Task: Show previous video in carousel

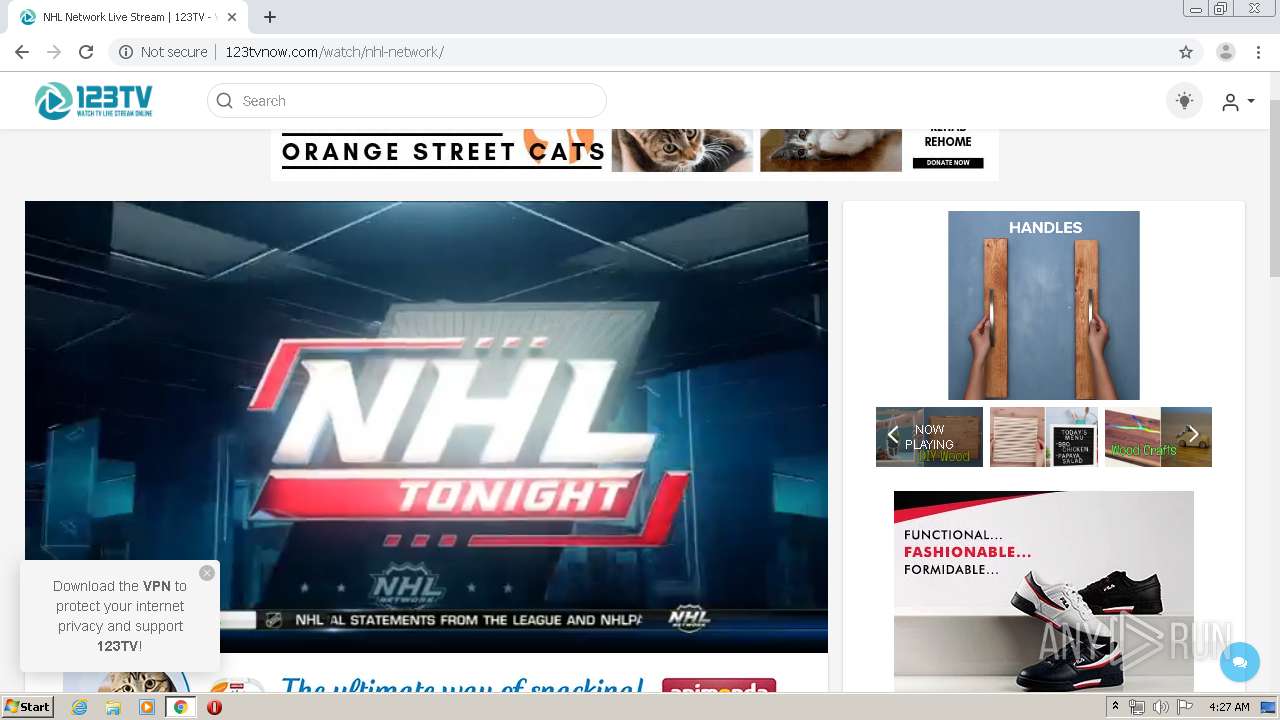Action: (893, 435)
